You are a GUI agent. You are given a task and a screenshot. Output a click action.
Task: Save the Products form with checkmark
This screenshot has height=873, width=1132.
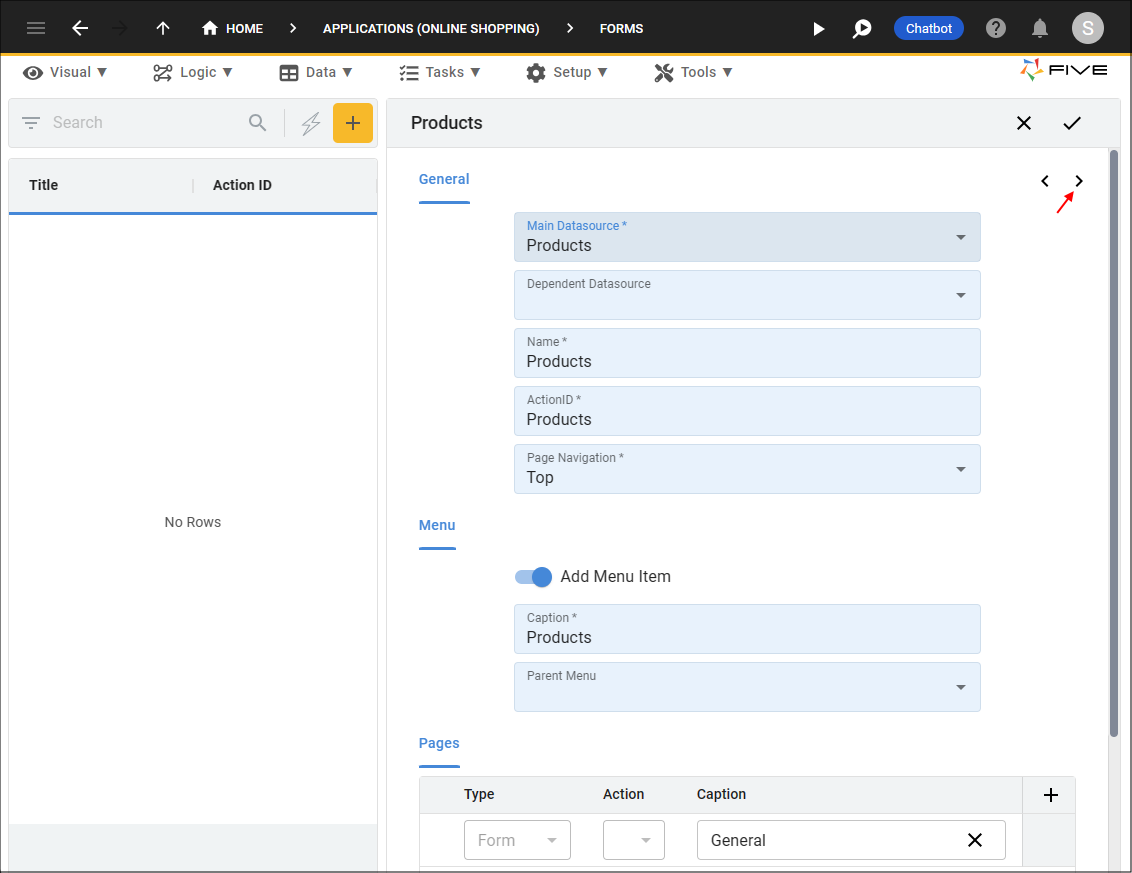pos(1072,123)
